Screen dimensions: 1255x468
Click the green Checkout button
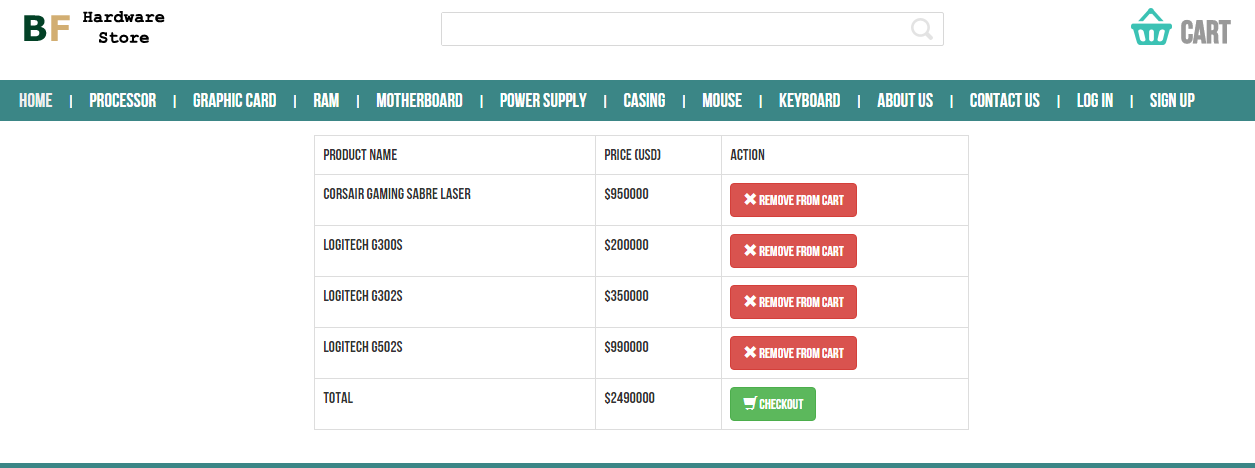773,404
